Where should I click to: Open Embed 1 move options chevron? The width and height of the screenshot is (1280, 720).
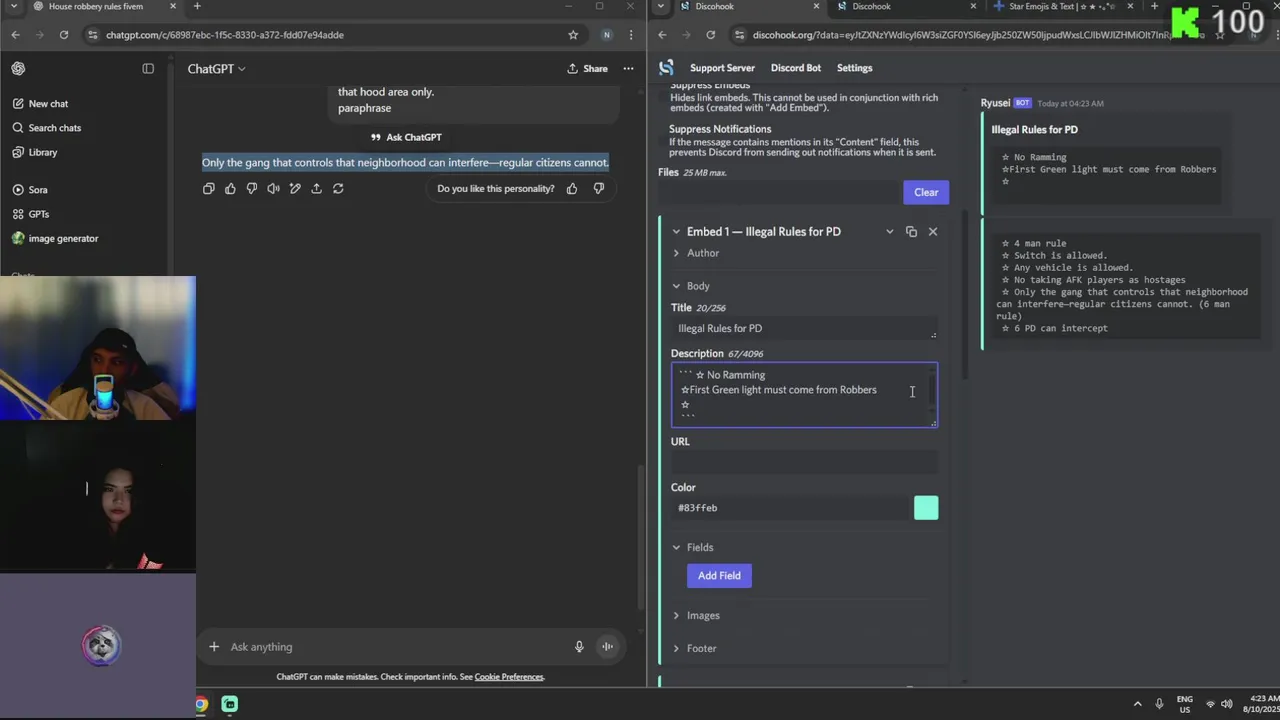point(889,232)
